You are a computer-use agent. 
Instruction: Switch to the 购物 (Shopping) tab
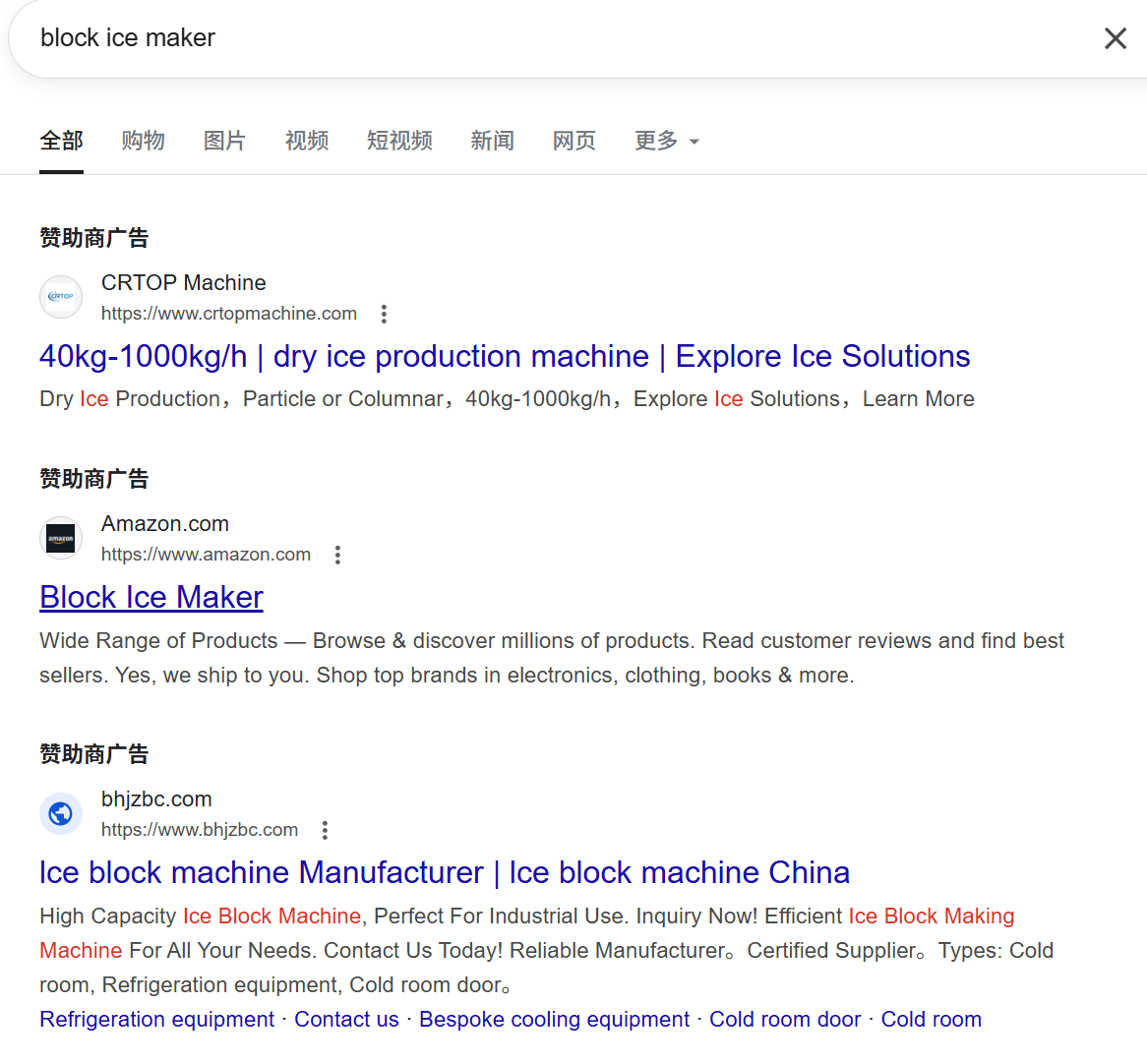click(x=143, y=141)
